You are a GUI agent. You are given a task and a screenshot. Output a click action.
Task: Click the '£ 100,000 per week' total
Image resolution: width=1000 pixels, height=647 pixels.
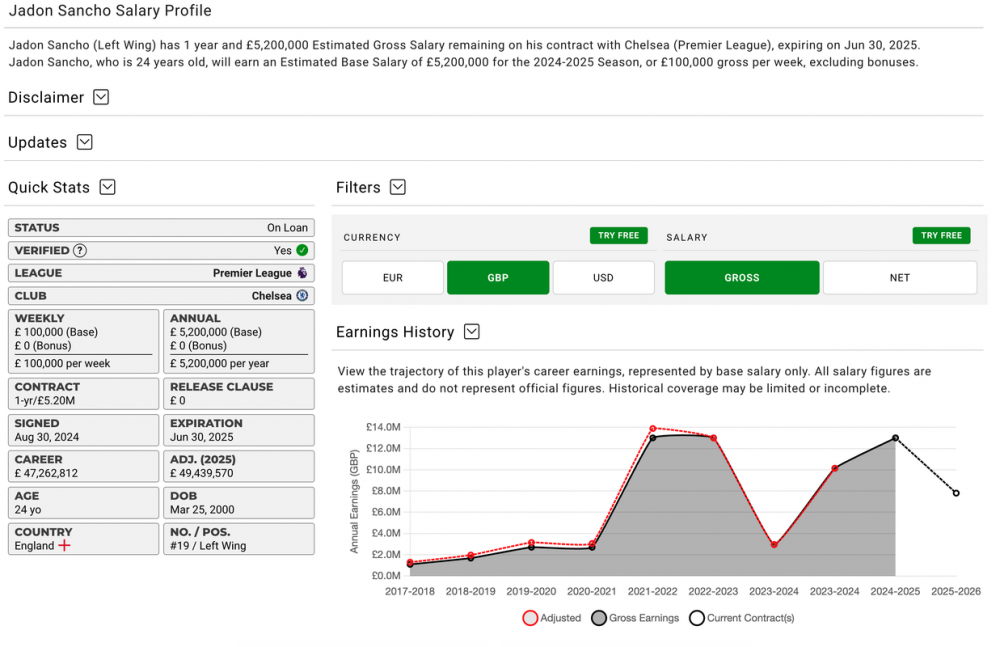(62, 364)
